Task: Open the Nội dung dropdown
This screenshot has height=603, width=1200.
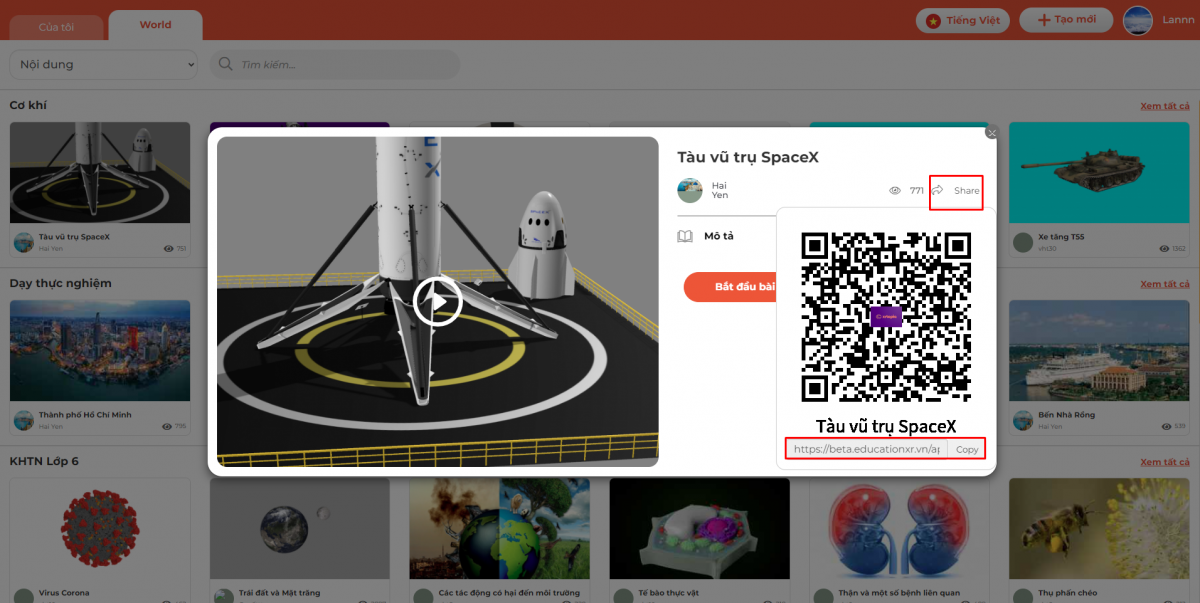Action: [104, 65]
